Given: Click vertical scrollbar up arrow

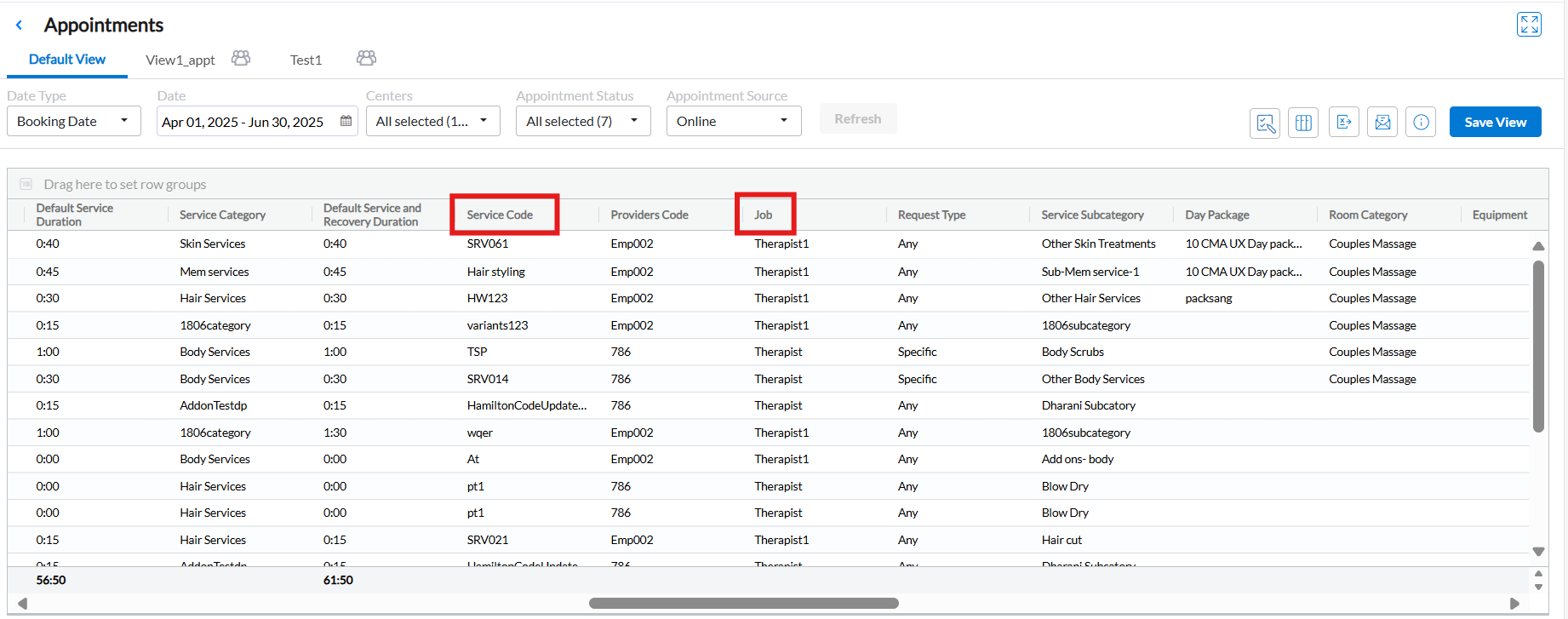Looking at the screenshot, I should 1538,245.
